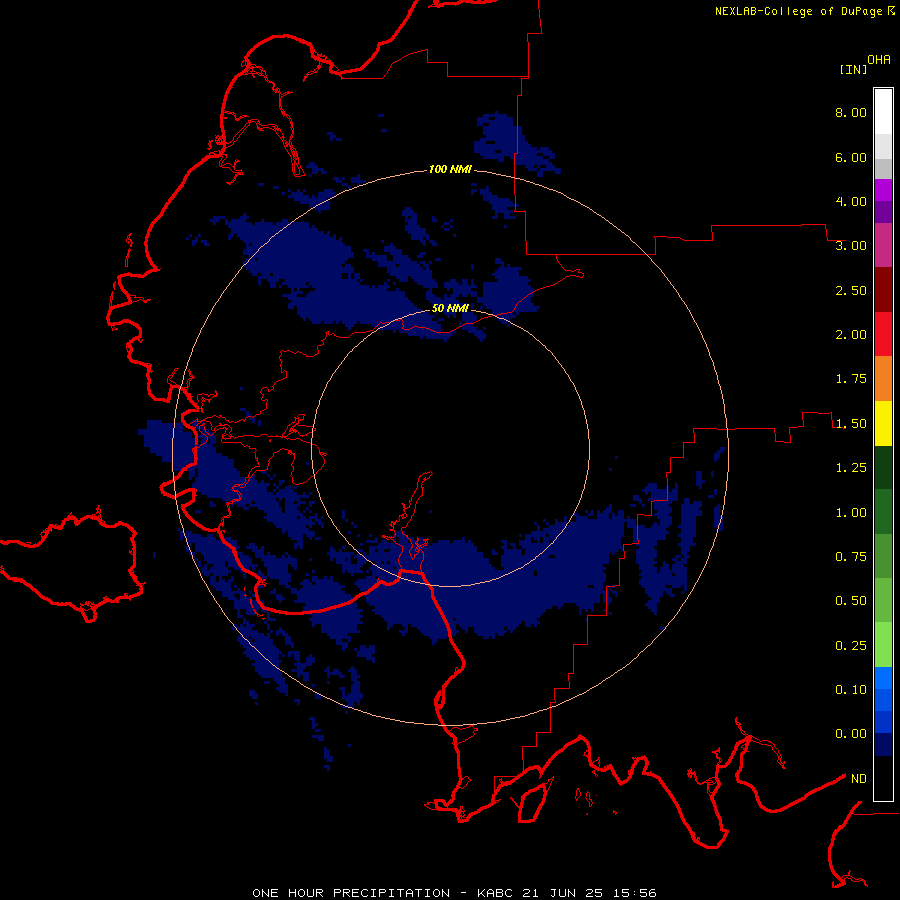The width and height of the screenshot is (900, 900).
Task: Click the 50 NMI range ring label
Action: point(450,308)
